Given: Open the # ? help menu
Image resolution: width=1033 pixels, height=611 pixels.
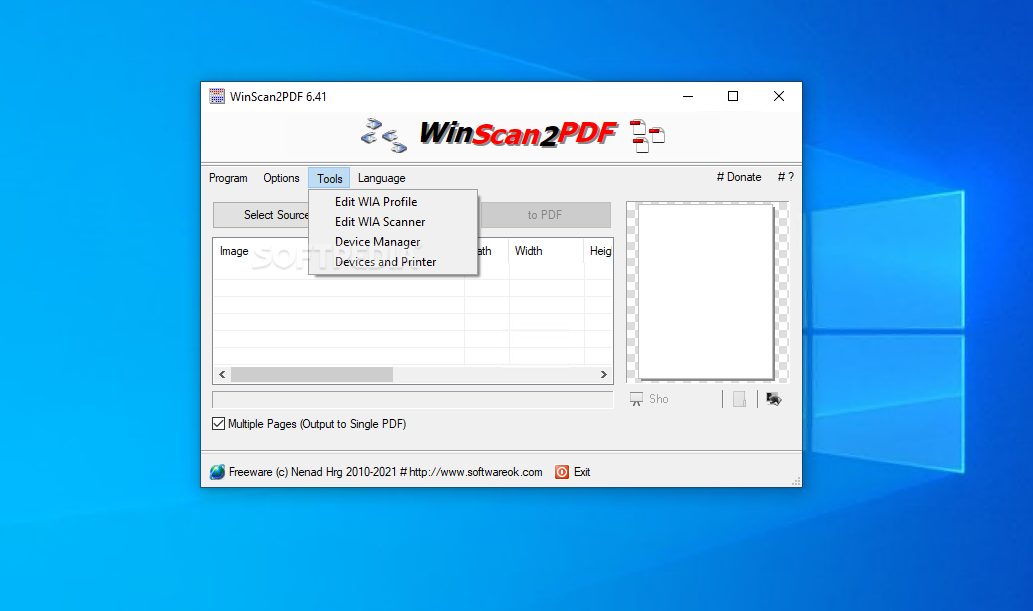Looking at the screenshot, I should [x=785, y=177].
